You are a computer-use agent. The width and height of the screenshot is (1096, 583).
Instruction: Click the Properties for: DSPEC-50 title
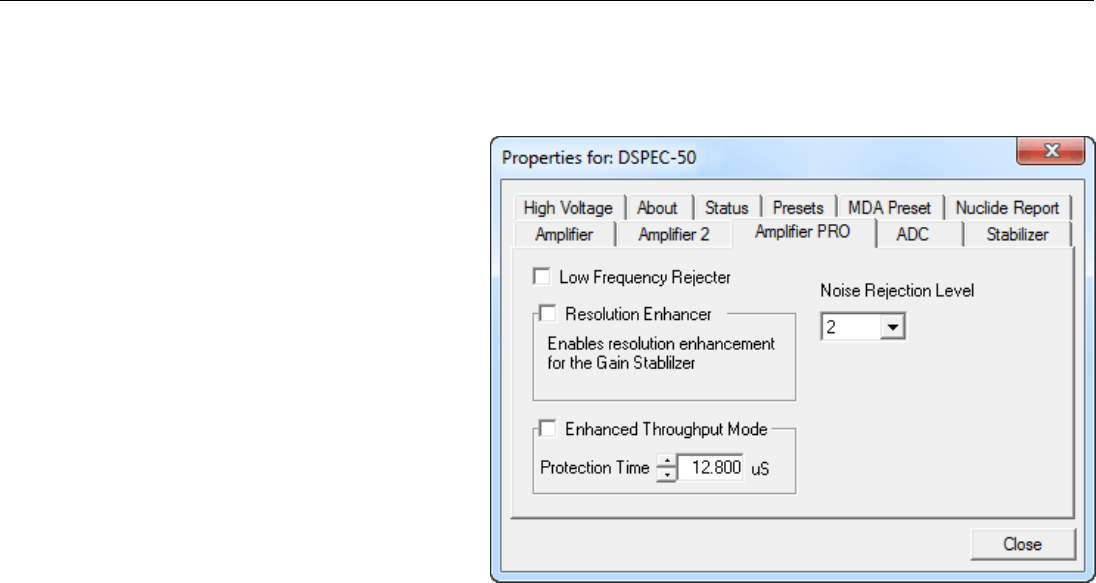click(599, 157)
